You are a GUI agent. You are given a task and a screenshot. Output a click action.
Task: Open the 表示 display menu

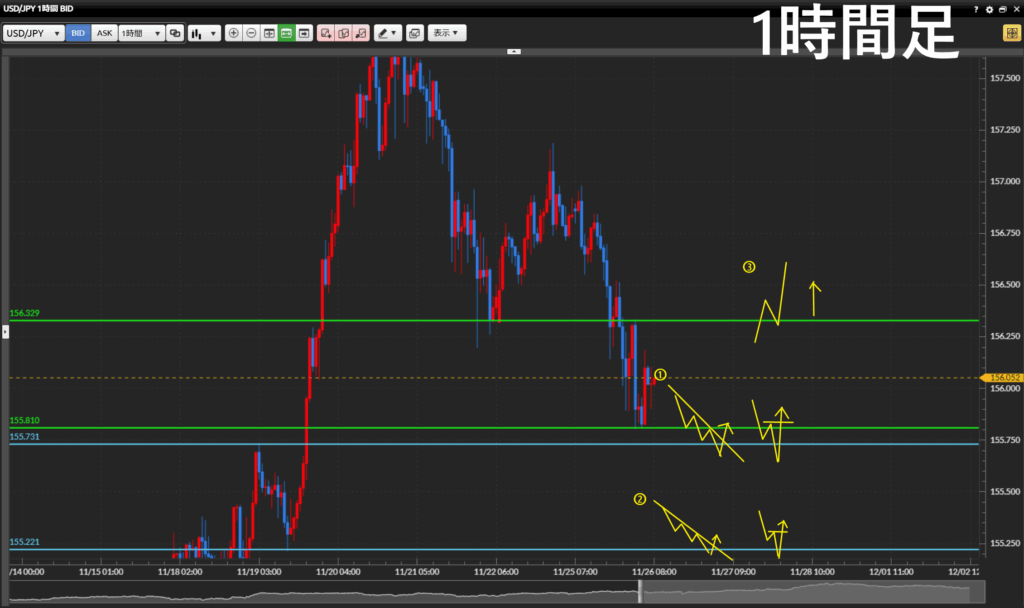pyautogui.click(x=447, y=33)
